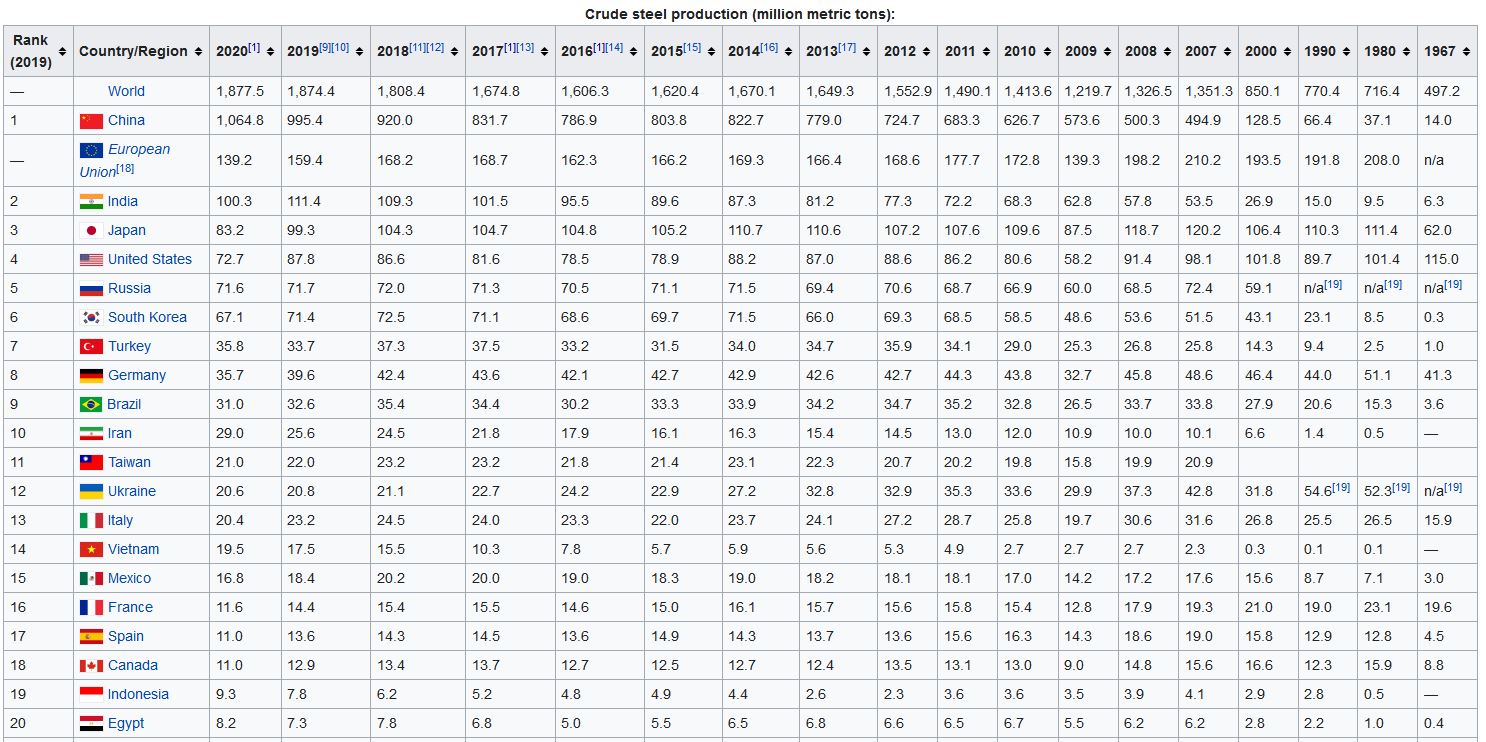The image size is (1486, 742).
Task: Sort table by Rank (2019) column
Action: click(63, 51)
